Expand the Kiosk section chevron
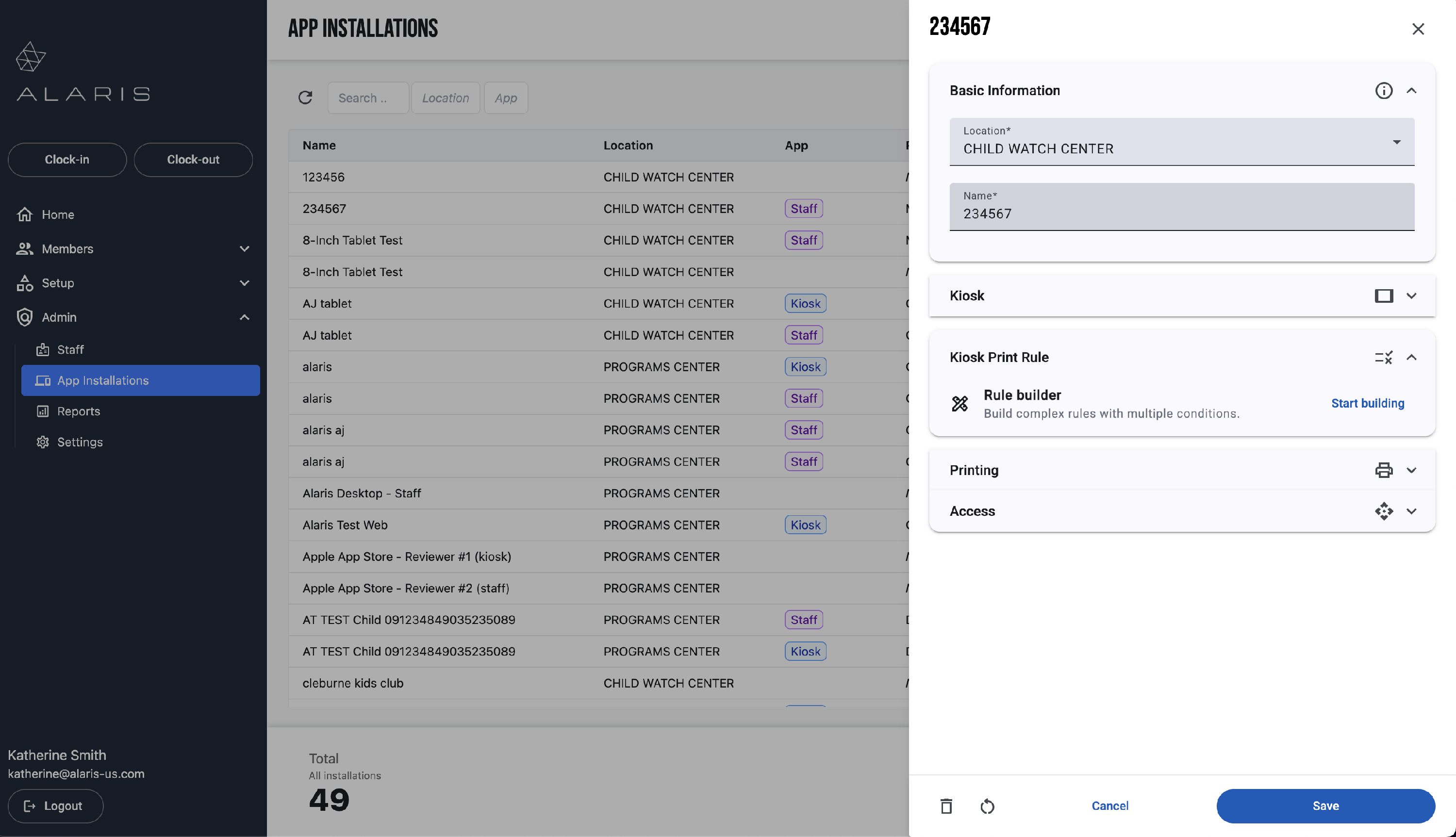Image resolution: width=1456 pixels, height=837 pixels. tap(1411, 295)
